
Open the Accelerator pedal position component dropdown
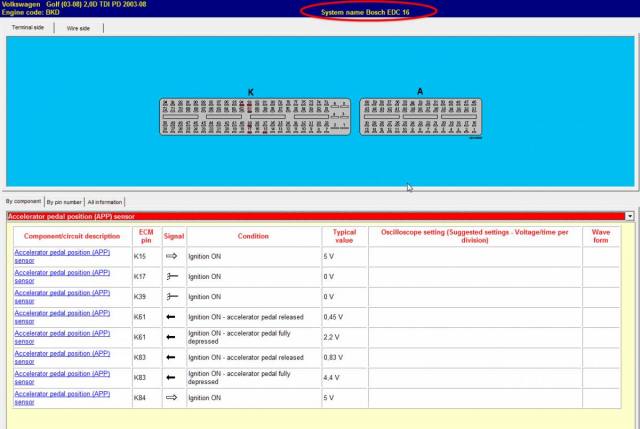click(x=629, y=215)
